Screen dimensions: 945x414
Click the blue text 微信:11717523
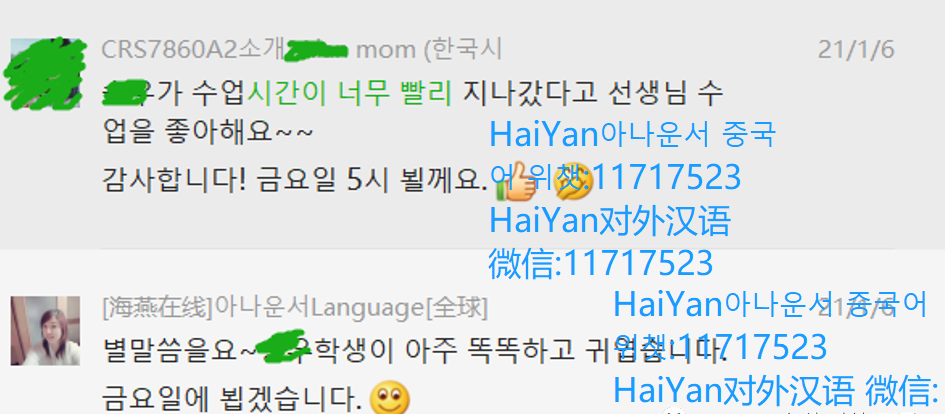tap(600, 263)
